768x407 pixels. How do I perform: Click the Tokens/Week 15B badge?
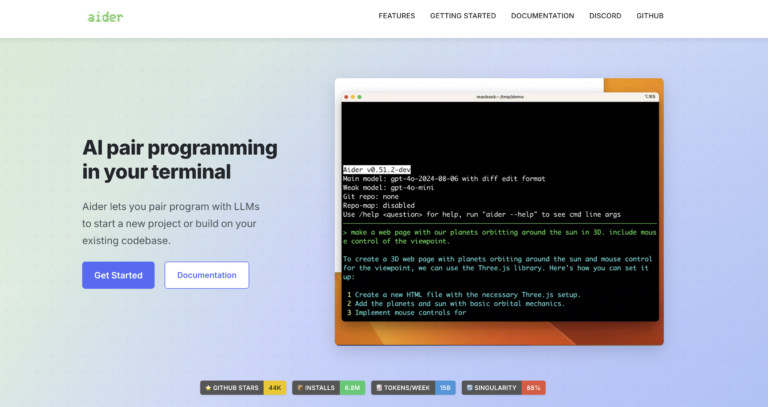click(x=413, y=388)
